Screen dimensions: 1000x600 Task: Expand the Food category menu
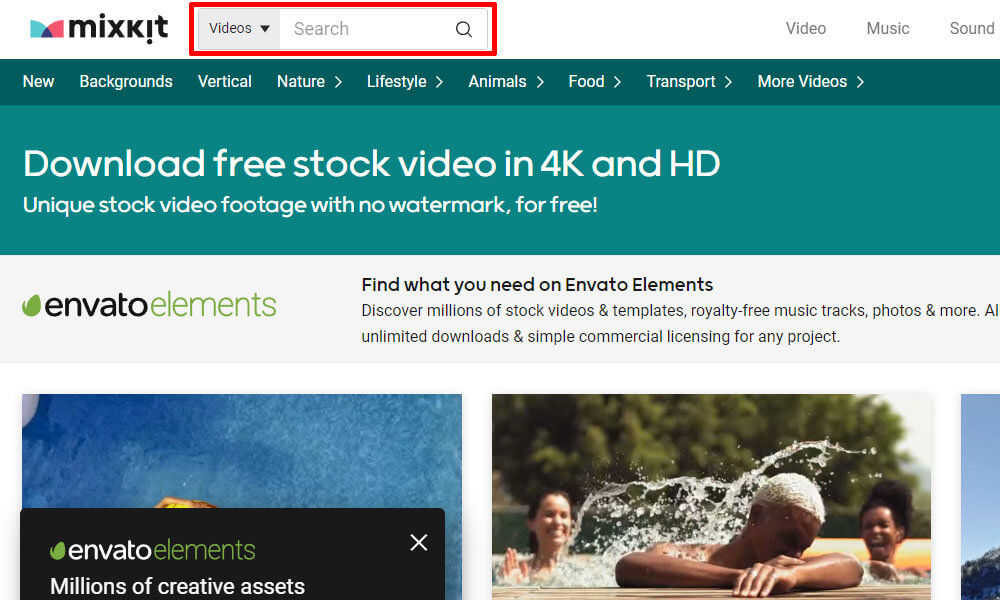[595, 82]
